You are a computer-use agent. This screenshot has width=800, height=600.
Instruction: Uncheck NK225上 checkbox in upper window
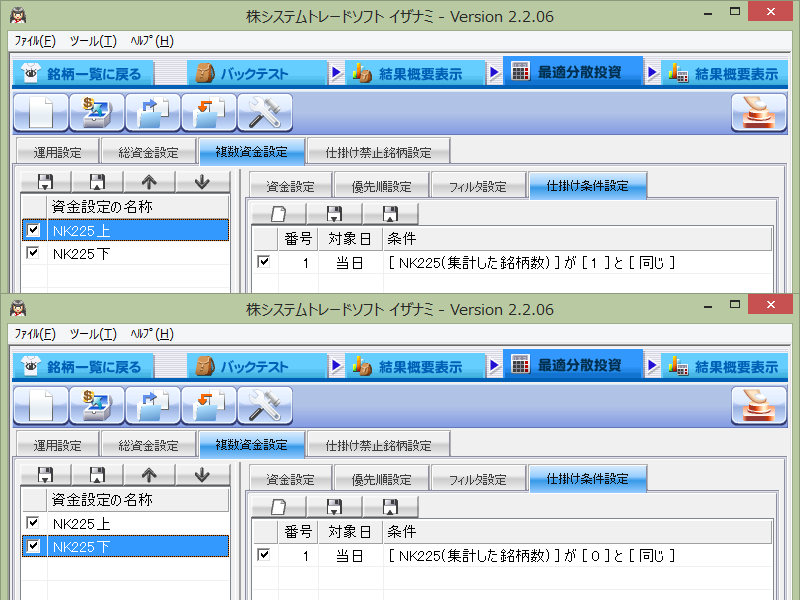click(33, 230)
